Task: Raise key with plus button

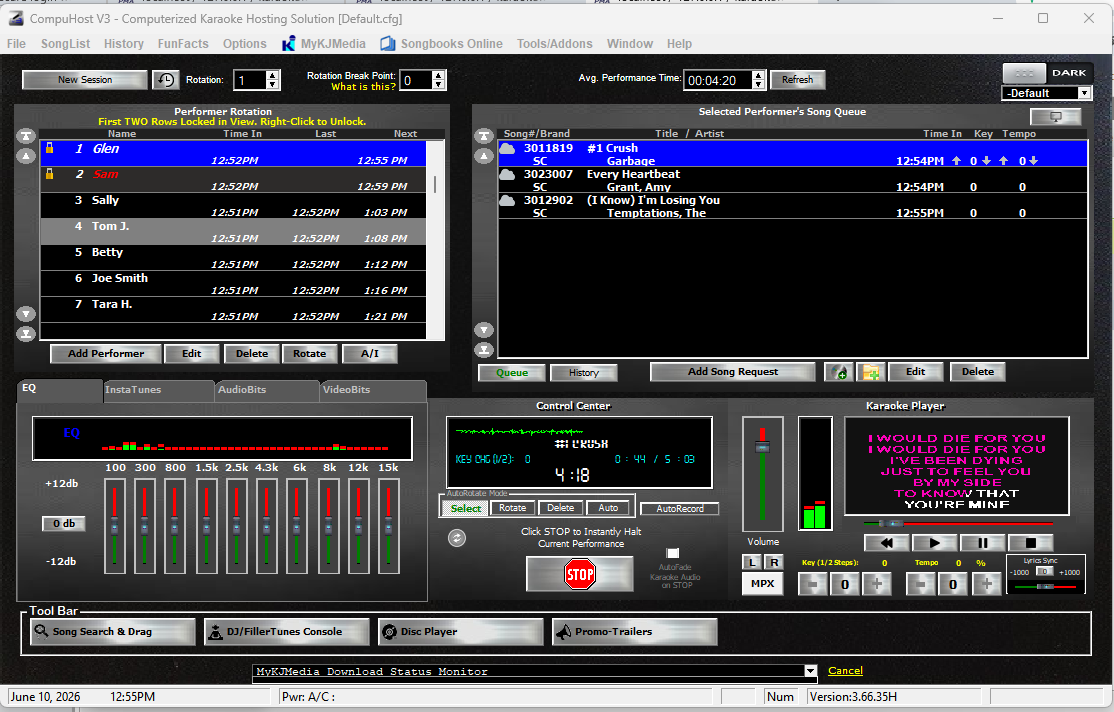Action: (877, 584)
